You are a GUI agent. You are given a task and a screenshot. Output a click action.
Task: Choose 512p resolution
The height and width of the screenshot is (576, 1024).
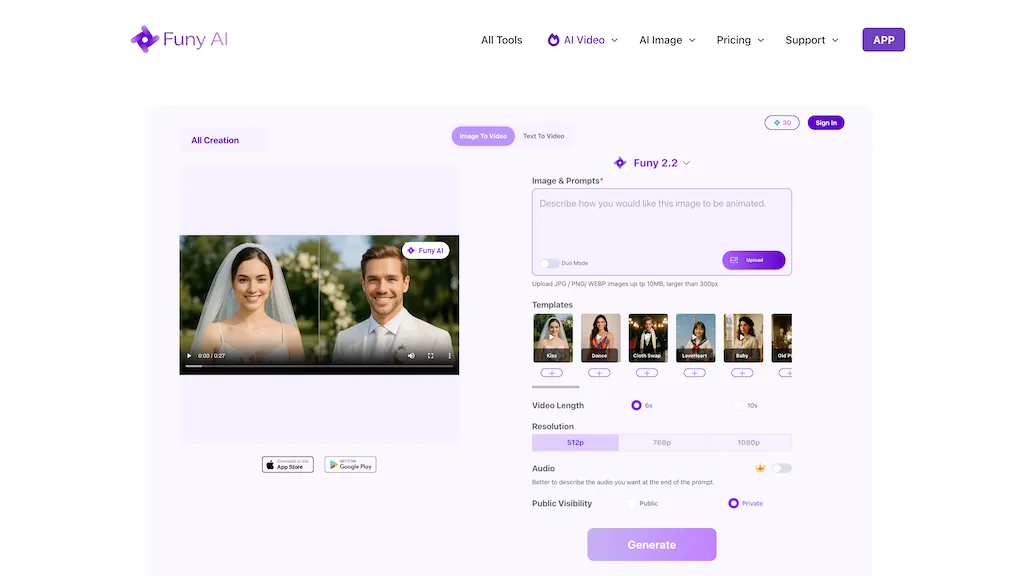click(x=575, y=443)
